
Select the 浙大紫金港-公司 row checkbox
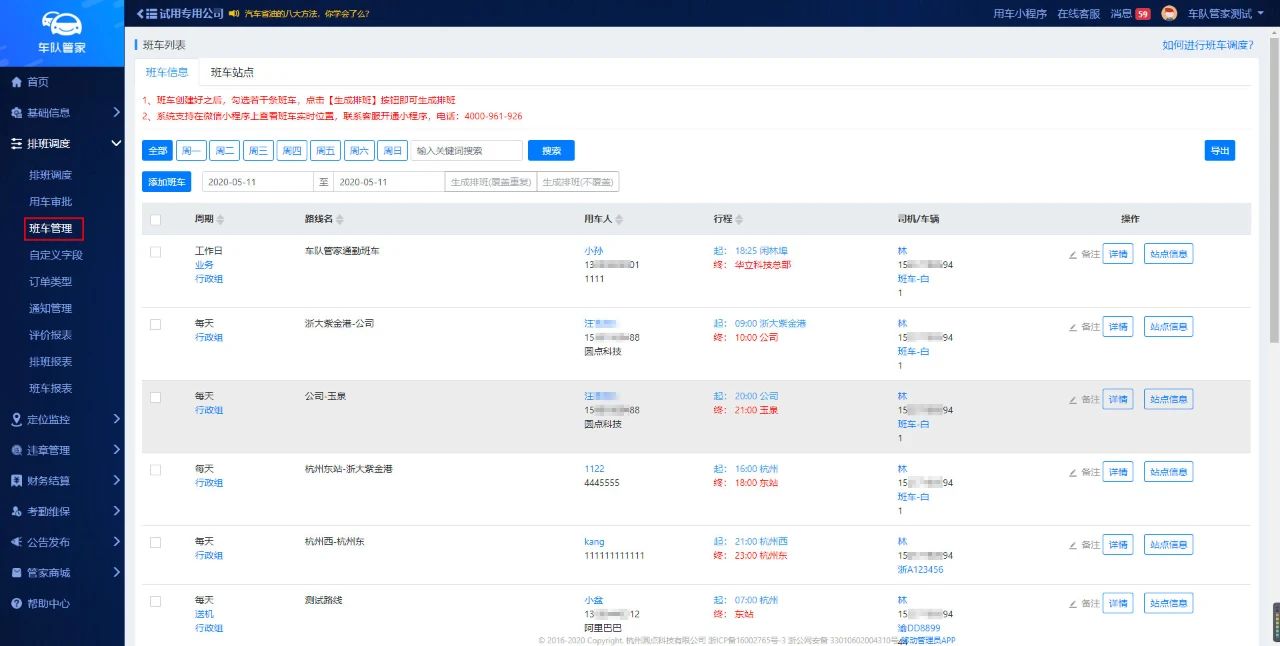[155, 325]
